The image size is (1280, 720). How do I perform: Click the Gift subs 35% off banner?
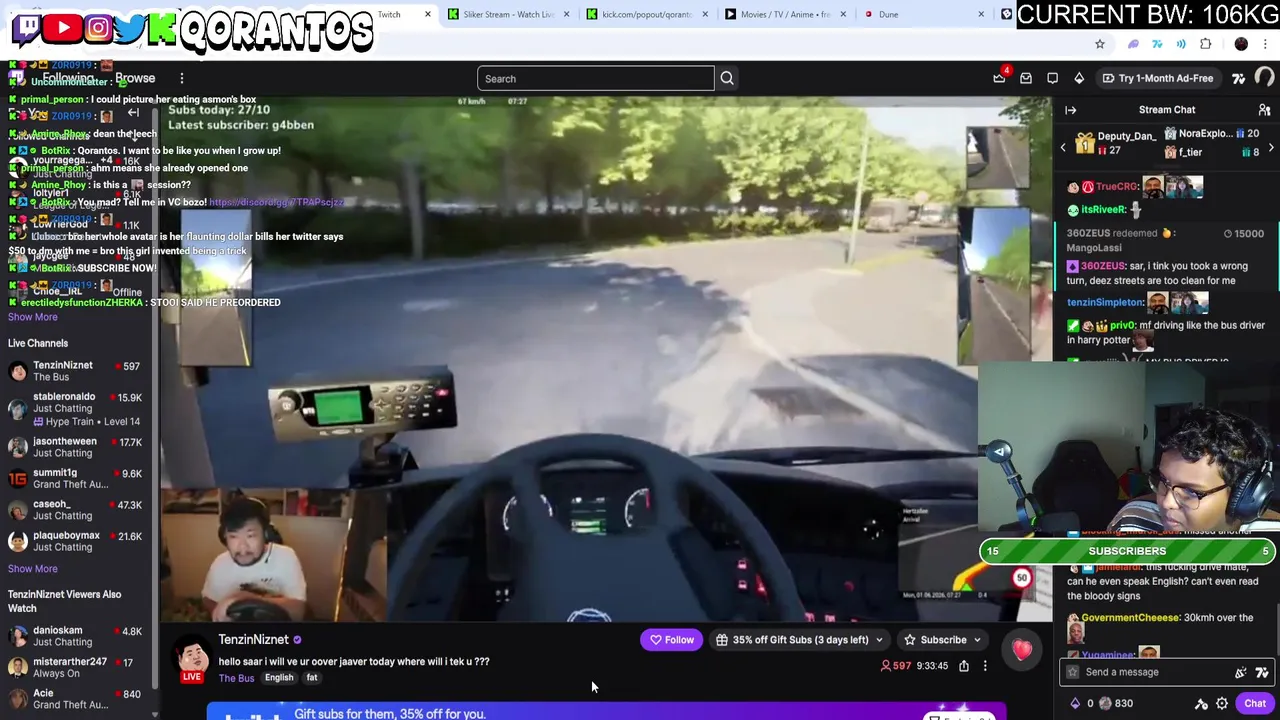606,712
